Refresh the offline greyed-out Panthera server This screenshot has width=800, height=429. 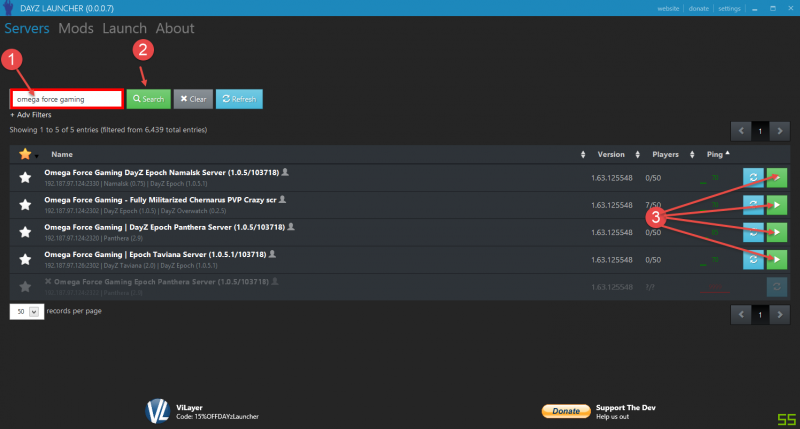pyautogui.click(x=777, y=287)
